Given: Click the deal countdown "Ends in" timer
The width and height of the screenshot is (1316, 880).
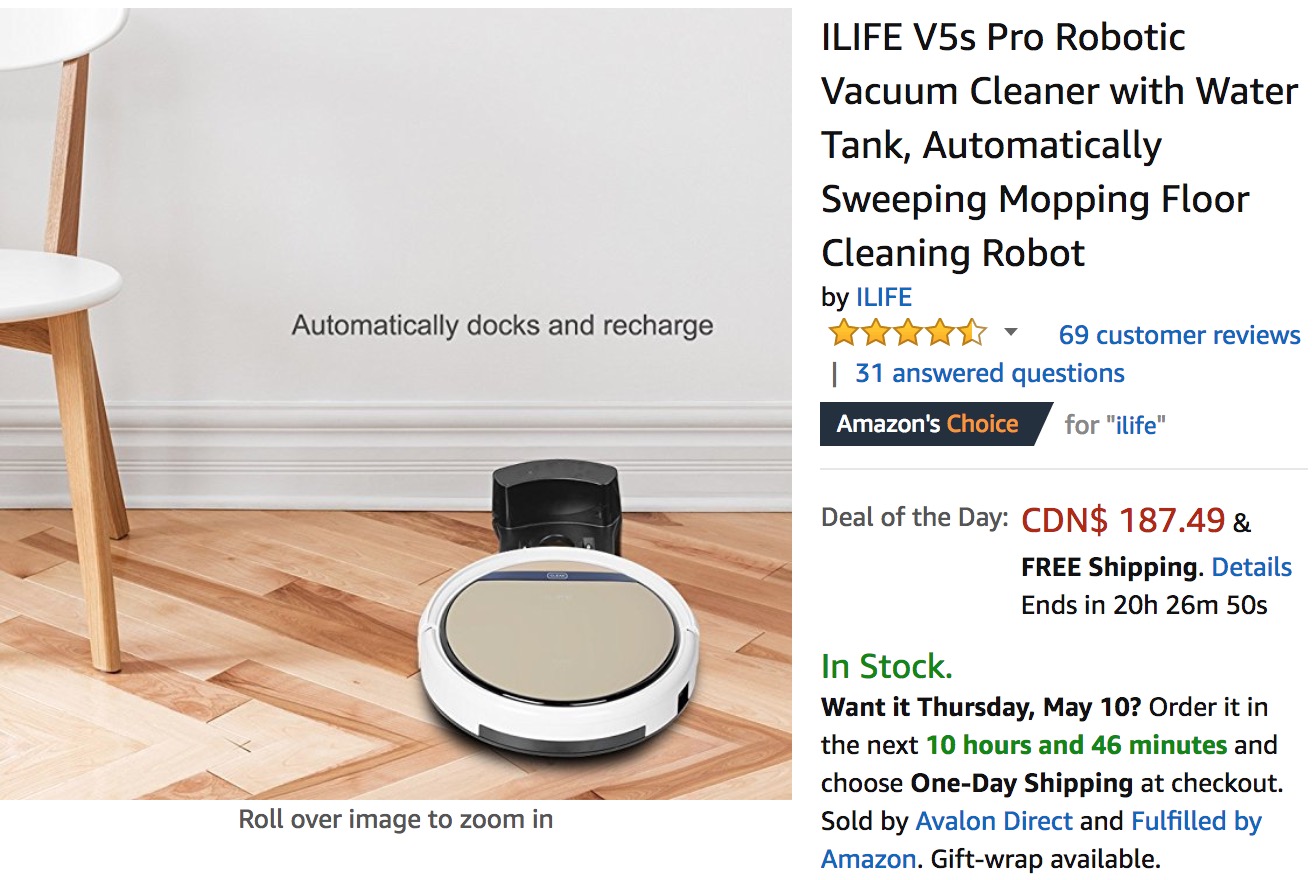Looking at the screenshot, I should click(x=1144, y=605).
